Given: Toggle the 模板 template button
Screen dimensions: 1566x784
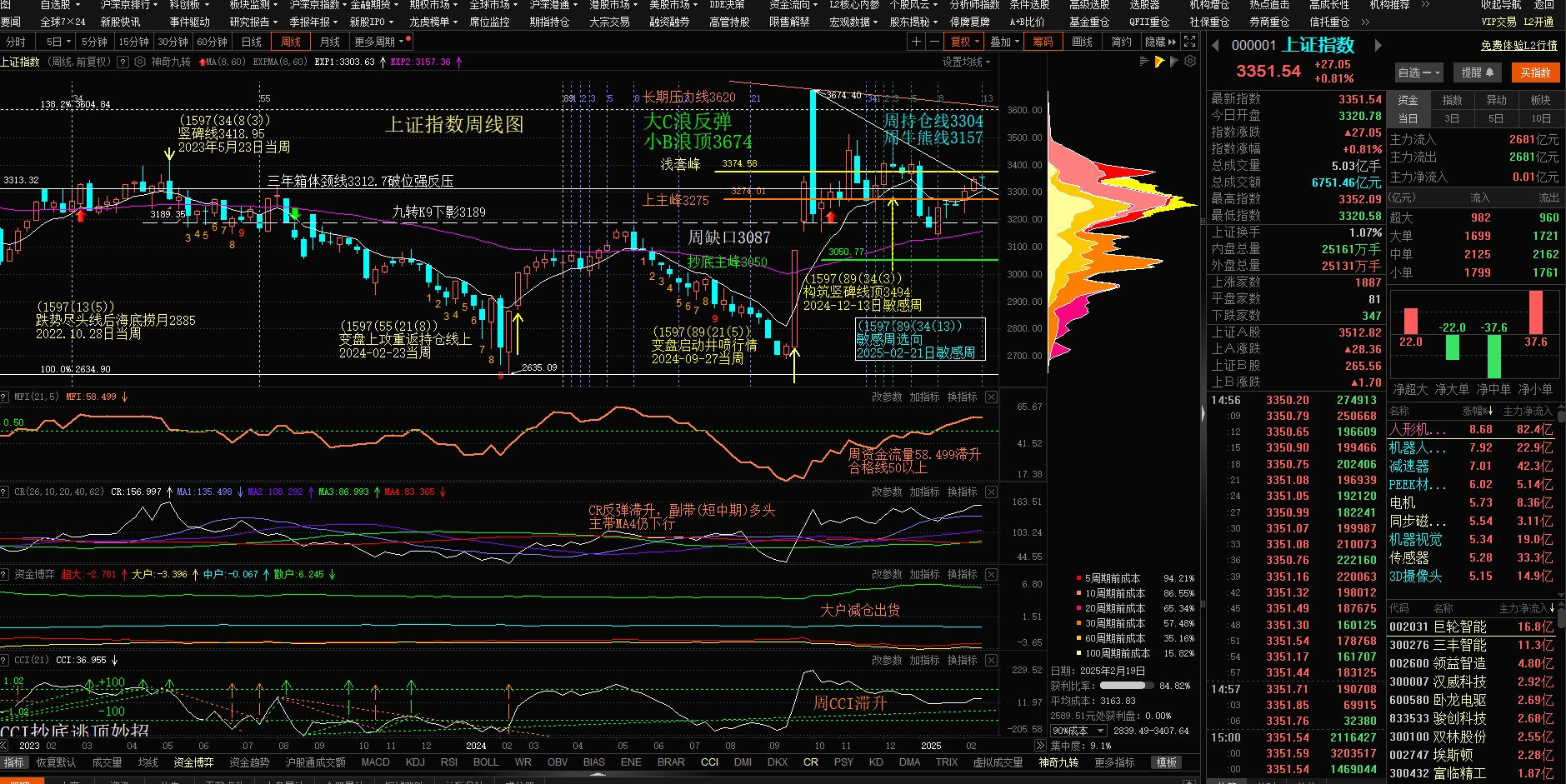Looking at the screenshot, I should [x=1167, y=762].
